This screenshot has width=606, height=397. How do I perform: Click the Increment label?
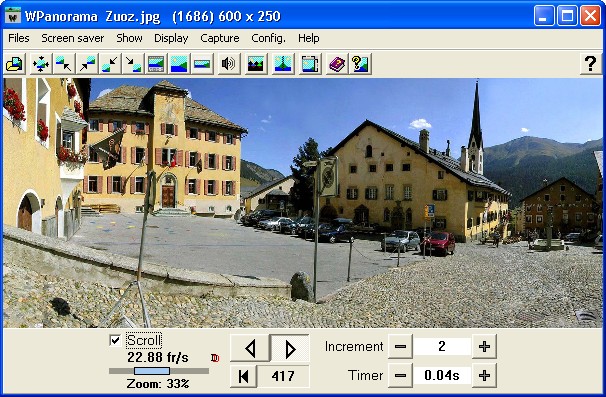pyautogui.click(x=354, y=346)
